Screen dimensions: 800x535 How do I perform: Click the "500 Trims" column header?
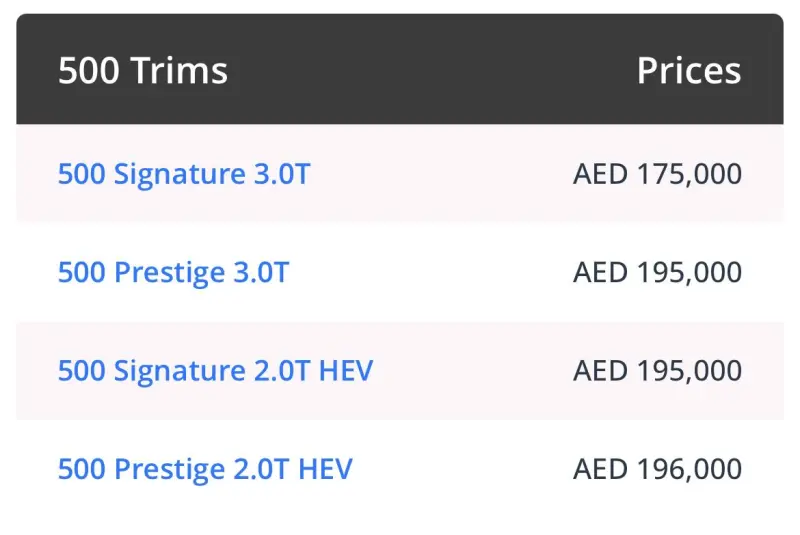click(143, 71)
